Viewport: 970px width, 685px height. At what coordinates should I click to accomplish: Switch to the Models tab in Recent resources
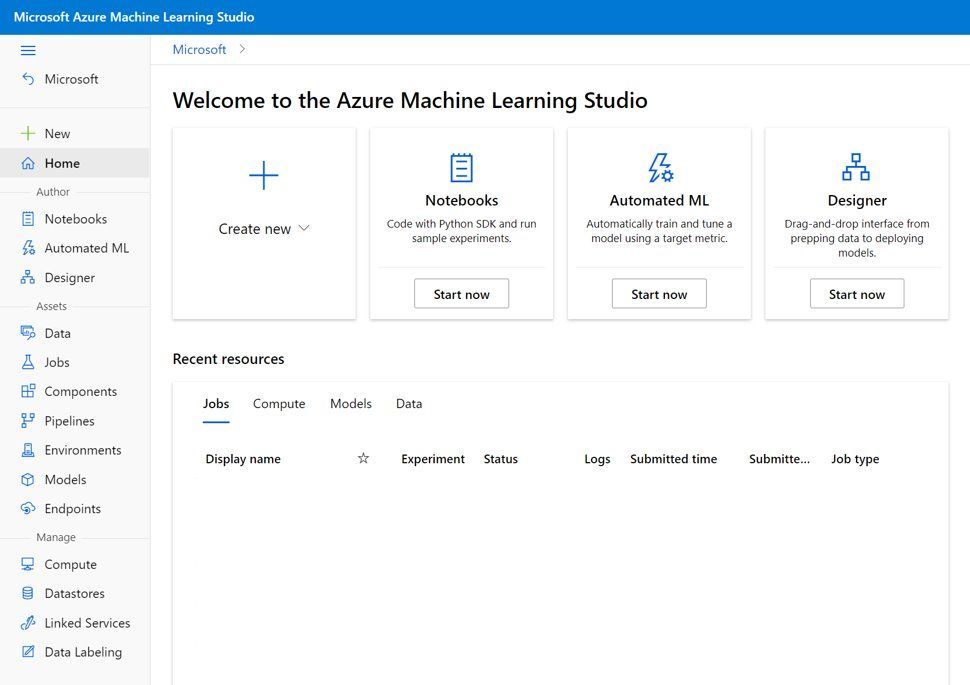[x=350, y=403]
